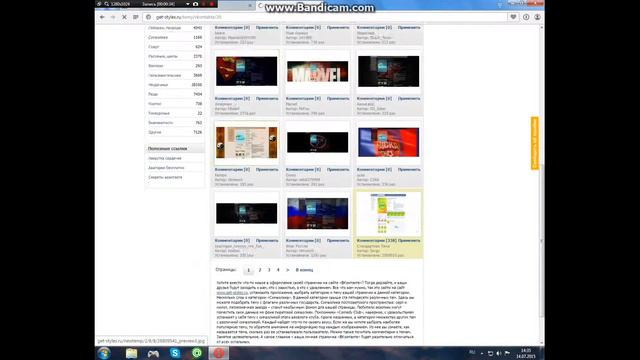This screenshot has height=360, width=640.
Task: Open the Action Center flag tray icon
Action: (507, 353)
